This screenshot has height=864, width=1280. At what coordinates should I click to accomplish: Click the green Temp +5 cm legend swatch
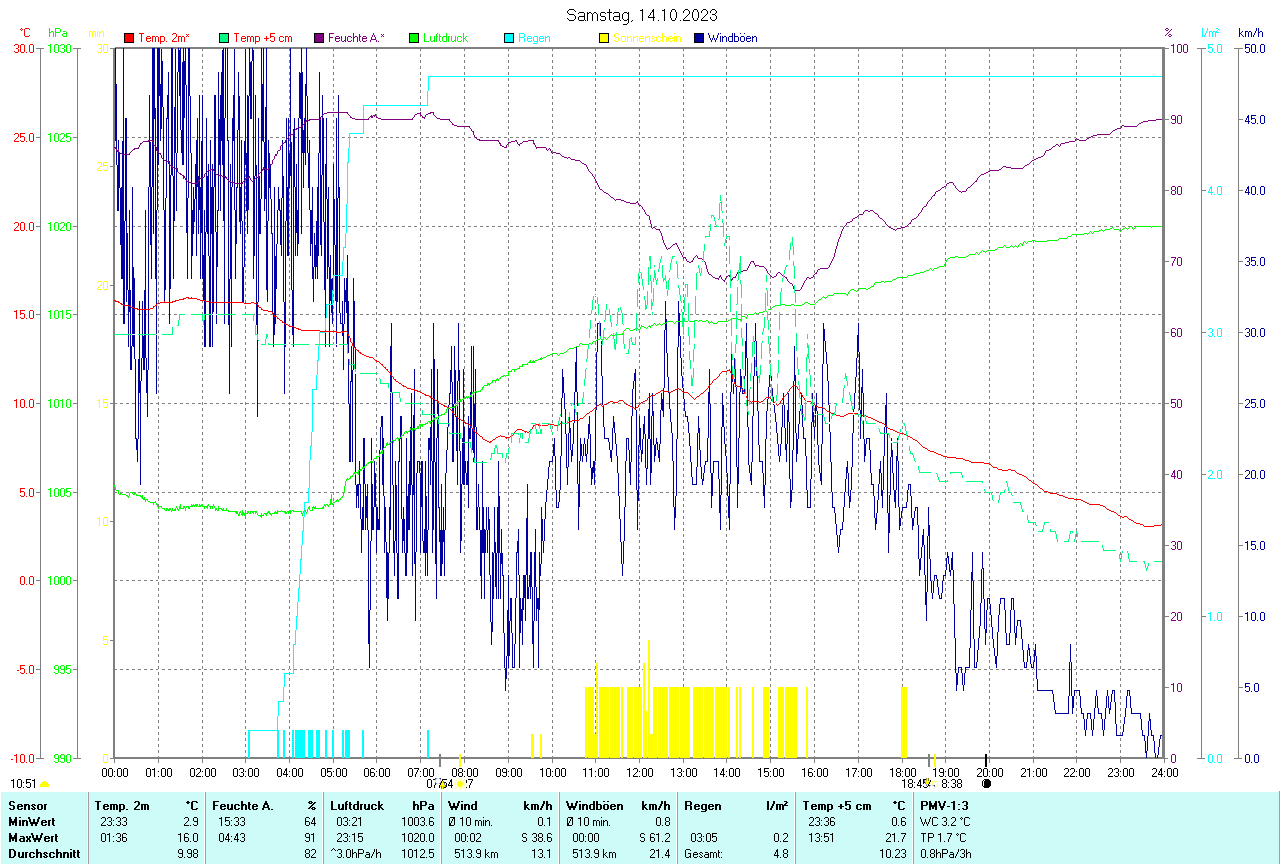(x=224, y=38)
